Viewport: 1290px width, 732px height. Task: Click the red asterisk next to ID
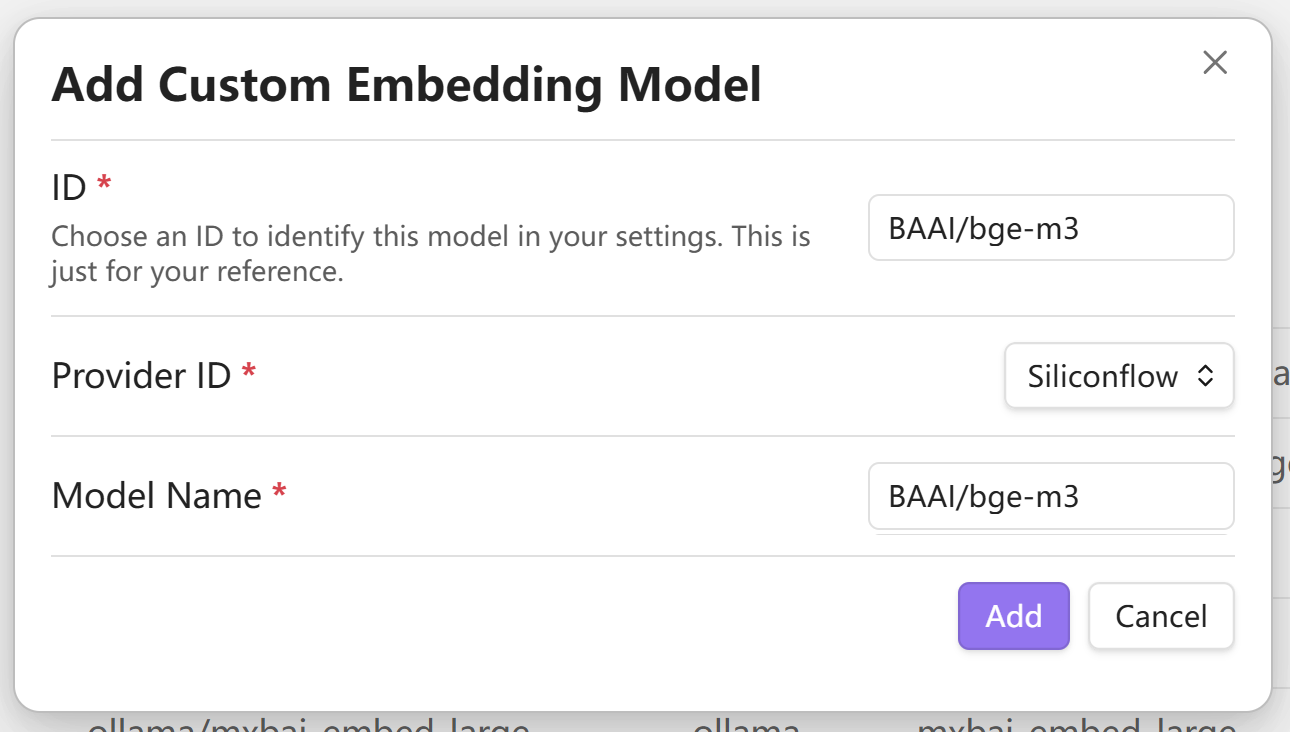pyautogui.click(x=103, y=184)
